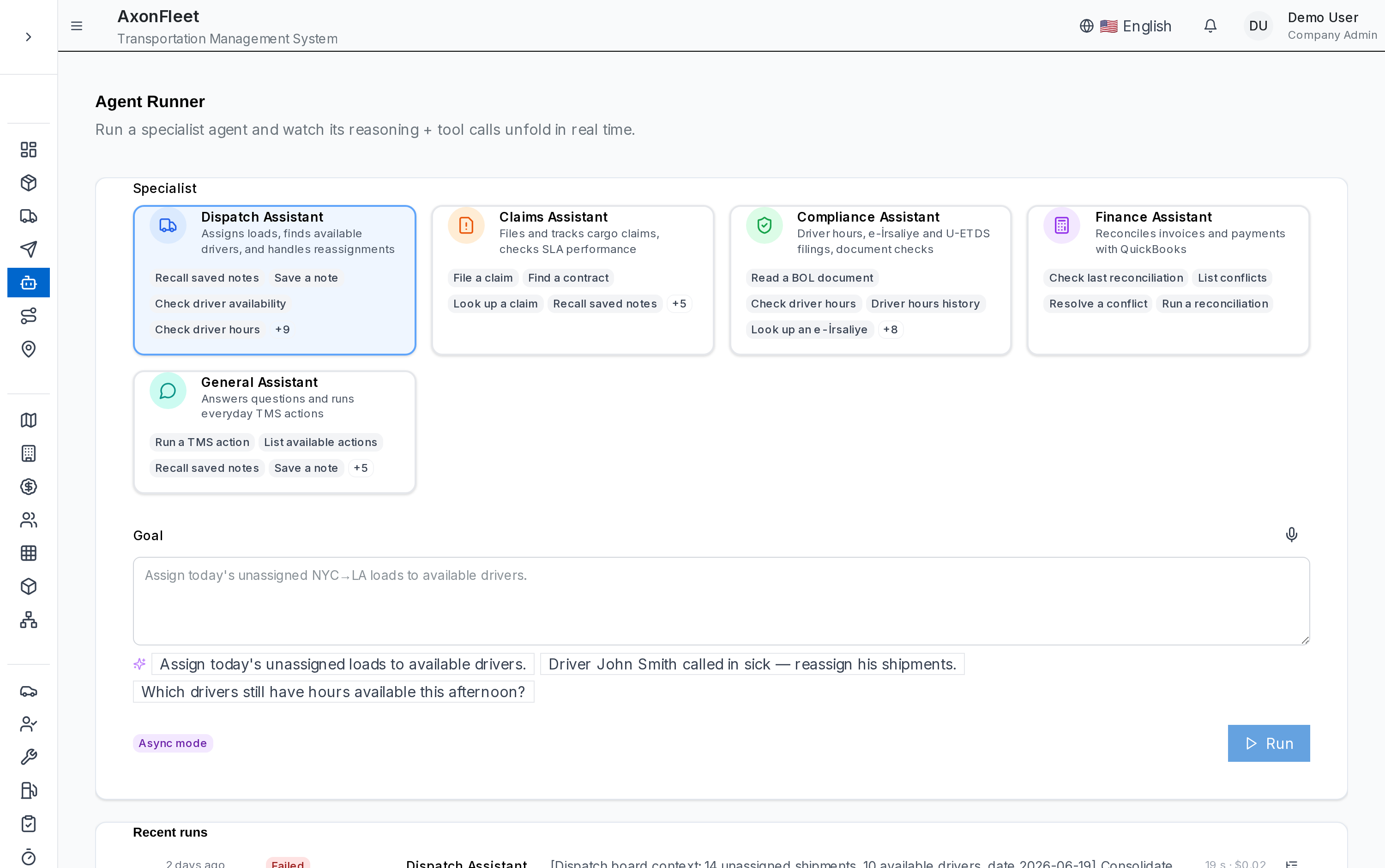Screen dimensions: 1385x868
Task: Open the dollar badge finance sidebar icon
Action: pos(28,487)
